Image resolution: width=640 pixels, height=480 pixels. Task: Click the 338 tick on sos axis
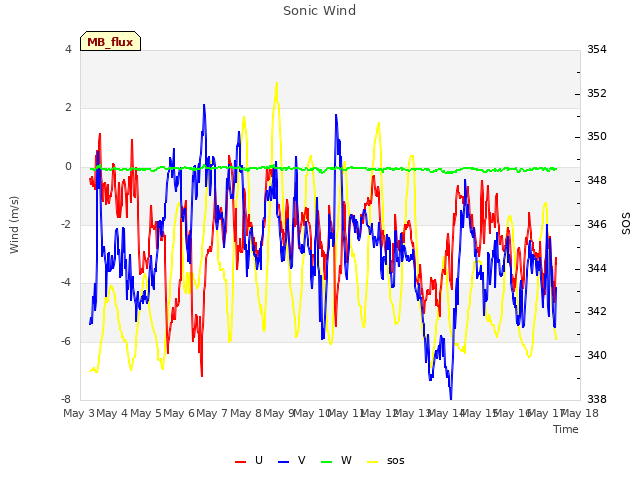[597, 399]
